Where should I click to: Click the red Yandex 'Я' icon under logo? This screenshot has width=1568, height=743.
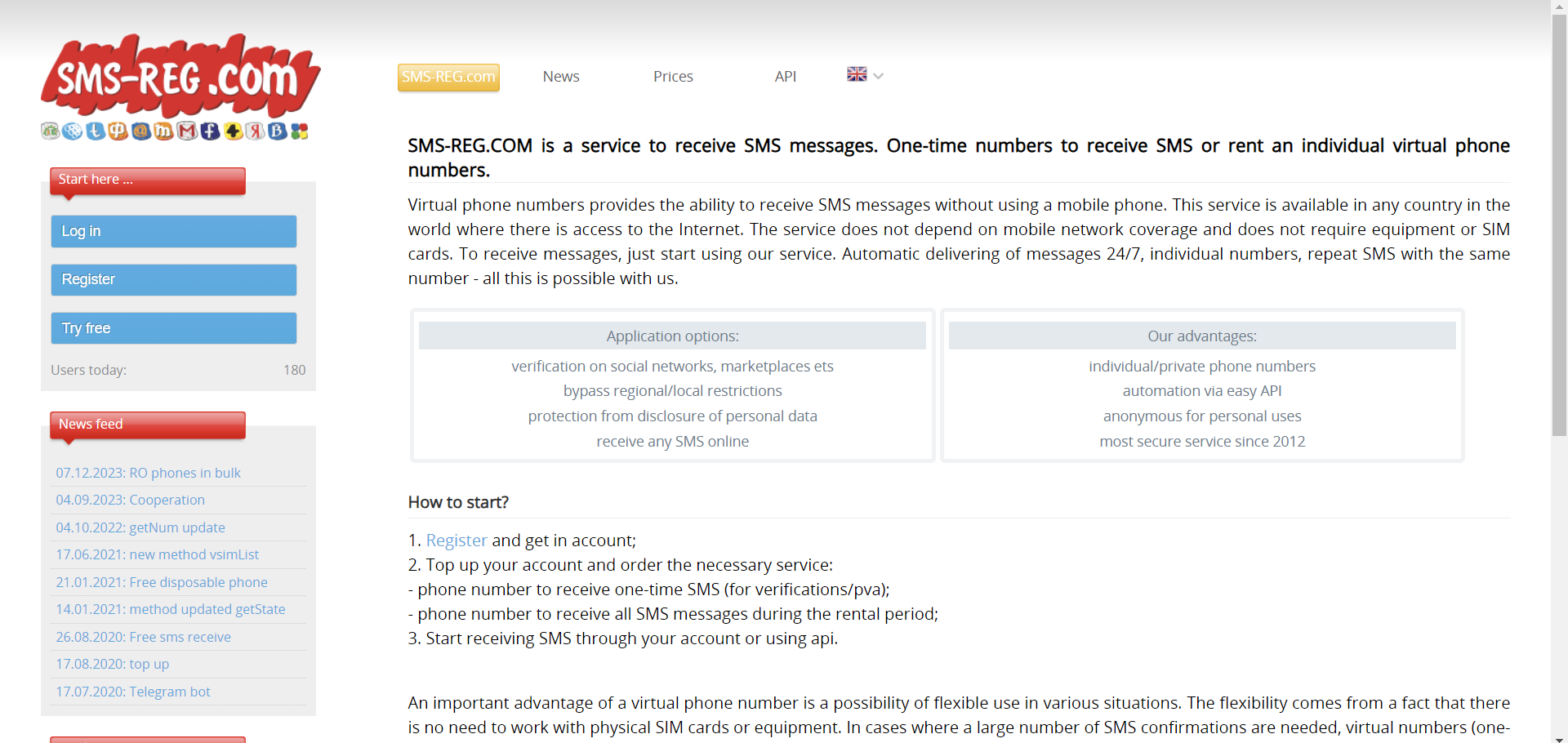(x=256, y=131)
